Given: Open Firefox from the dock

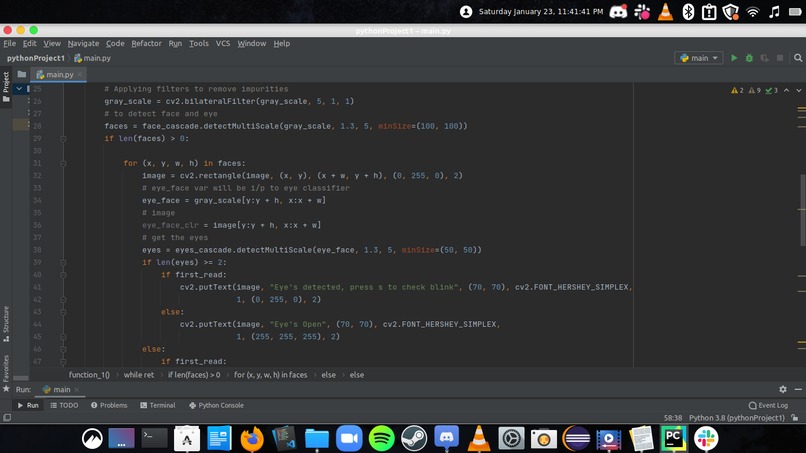Looking at the screenshot, I should click(252, 439).
